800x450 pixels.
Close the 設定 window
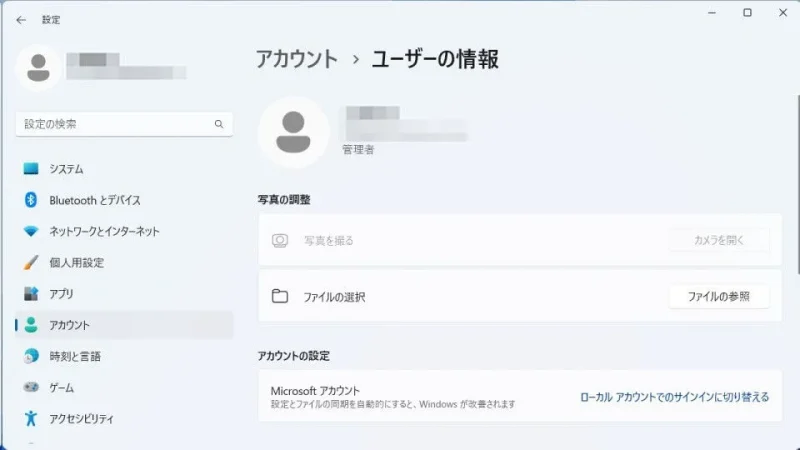tap(783, 13)
